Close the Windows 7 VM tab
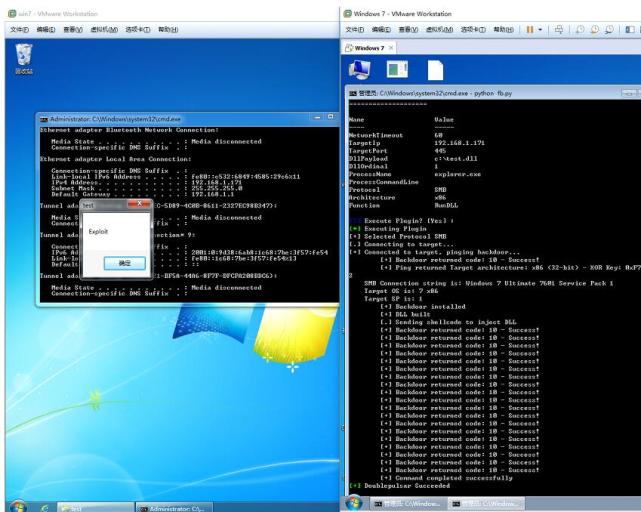Viewport: 641px width, 512px height. [391, 48]
